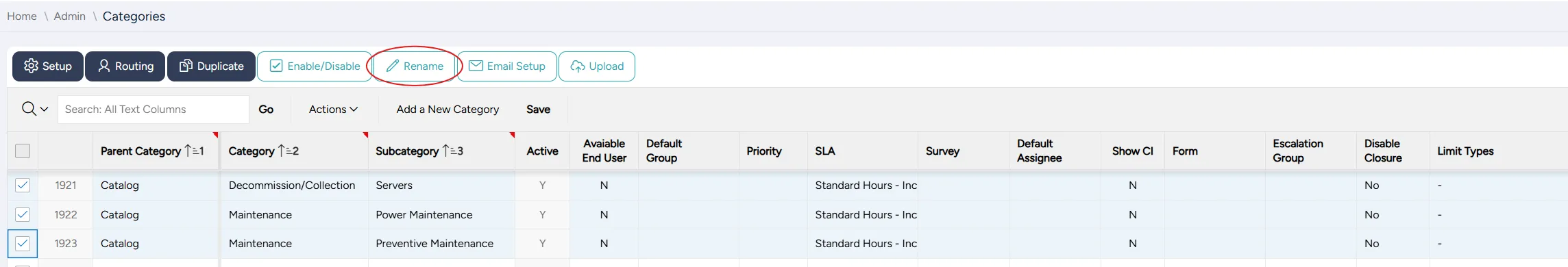1568x267 pixels.
Task: Click the Enable/Disable checkmark icon
Action: click(276, 66)
